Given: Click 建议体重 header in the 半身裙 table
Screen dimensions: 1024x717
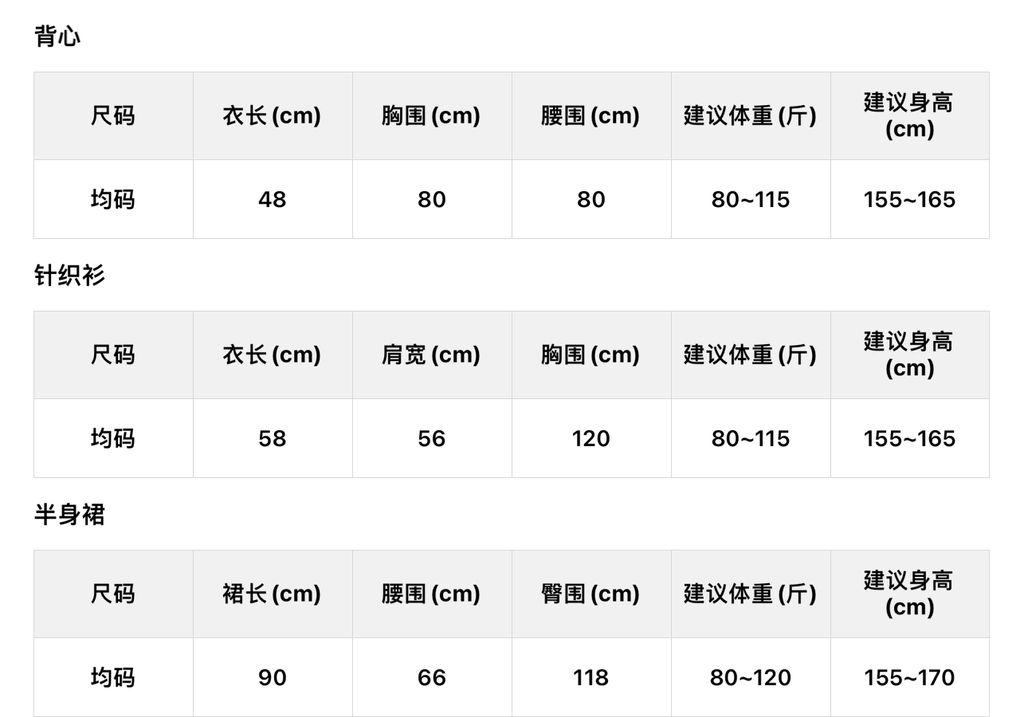Looking at the screenshot, I should click(x=750, y=594).
